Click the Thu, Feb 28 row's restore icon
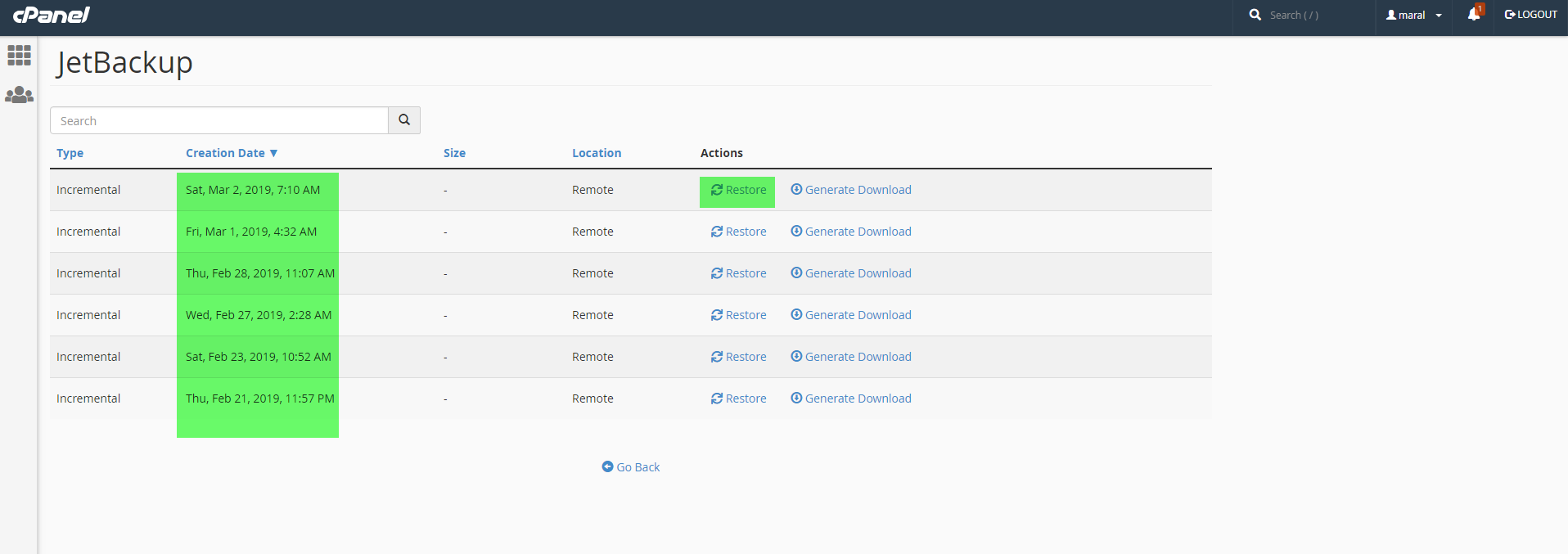The image size is (1568, 554). point(717,273)
